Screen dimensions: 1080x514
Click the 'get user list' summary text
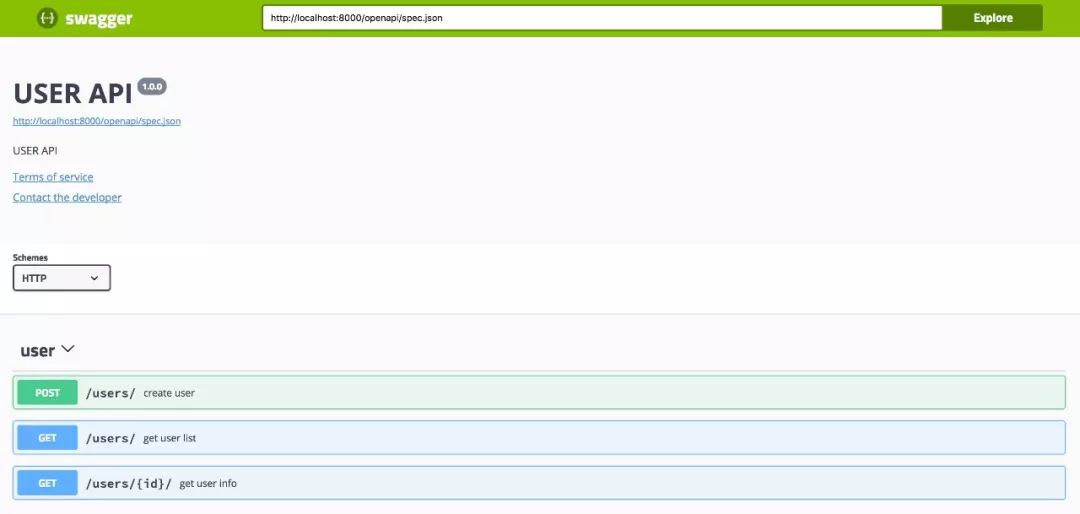169,438
